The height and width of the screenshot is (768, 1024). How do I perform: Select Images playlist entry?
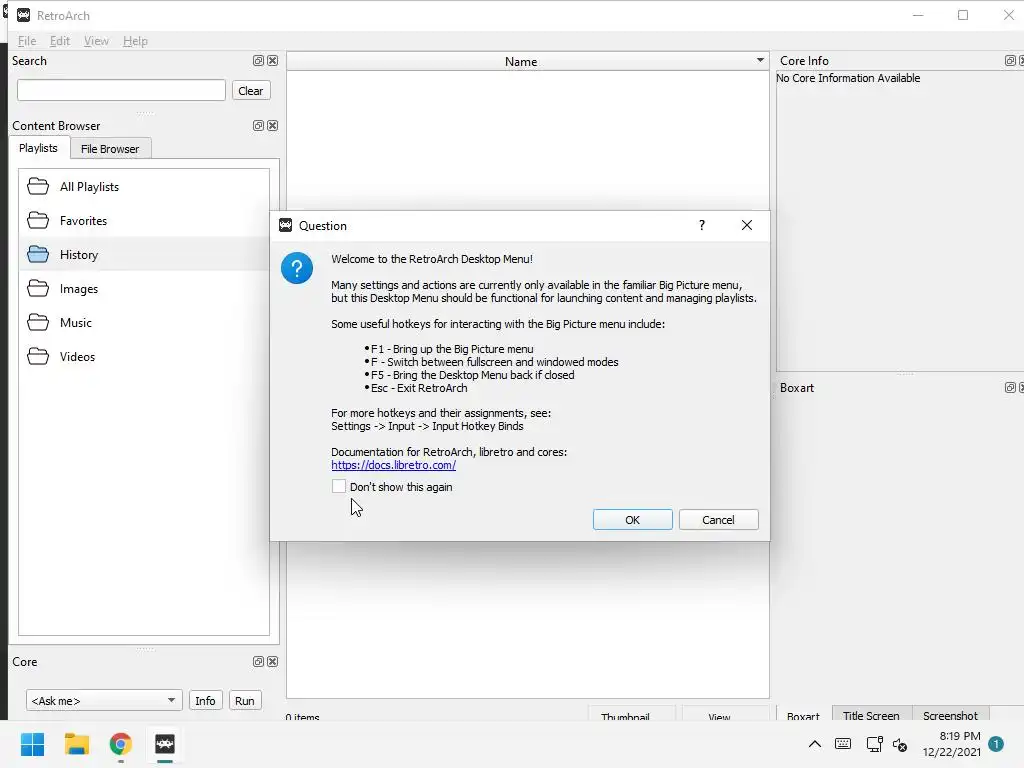(x=144, y=289)
